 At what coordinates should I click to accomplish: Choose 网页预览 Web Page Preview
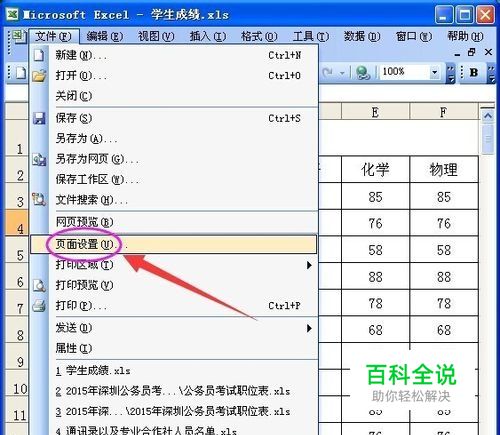point(173,222)
